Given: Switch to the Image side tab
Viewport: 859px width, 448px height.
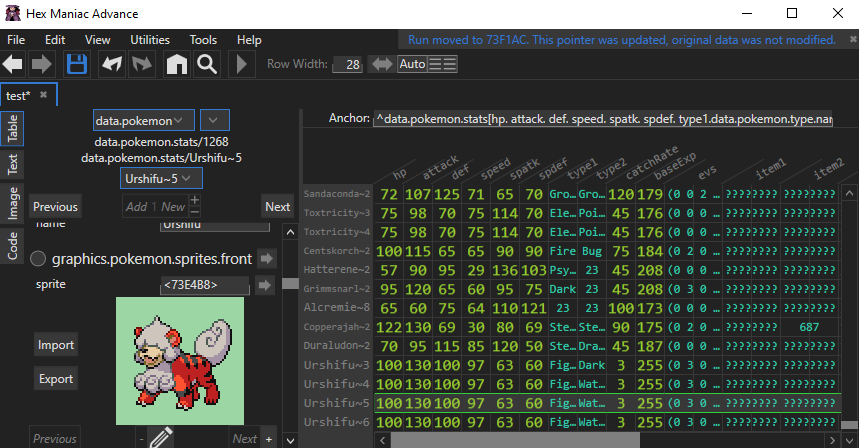Looking at the screenshot, I should [x=14, y=203].
